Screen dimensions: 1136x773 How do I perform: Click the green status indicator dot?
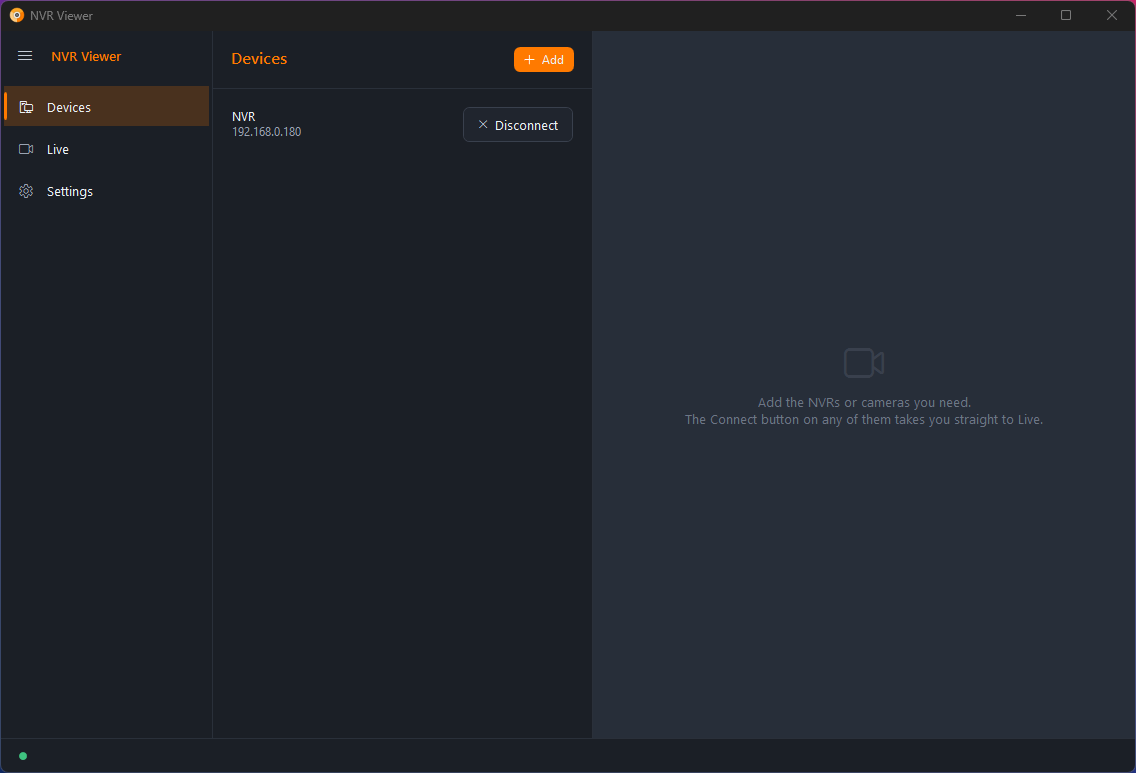(23, 756)
